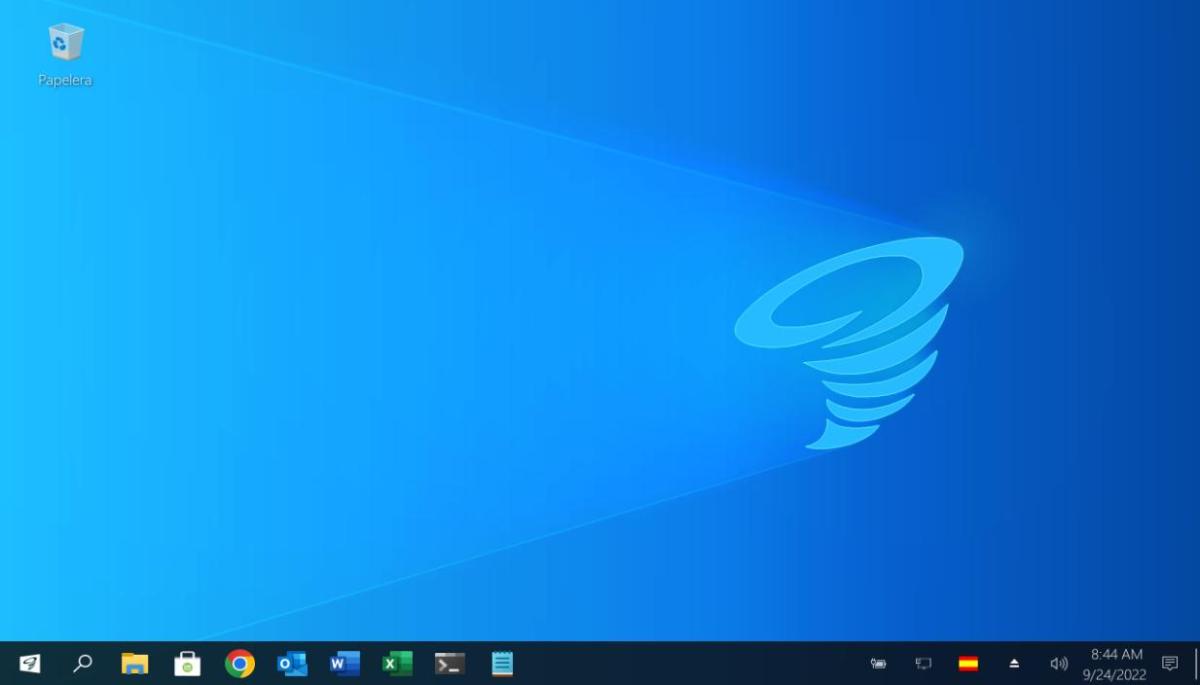Open the Notepad icon in taskbar
Viewport: 1200px width, 685px height.
tap(502, 663)
